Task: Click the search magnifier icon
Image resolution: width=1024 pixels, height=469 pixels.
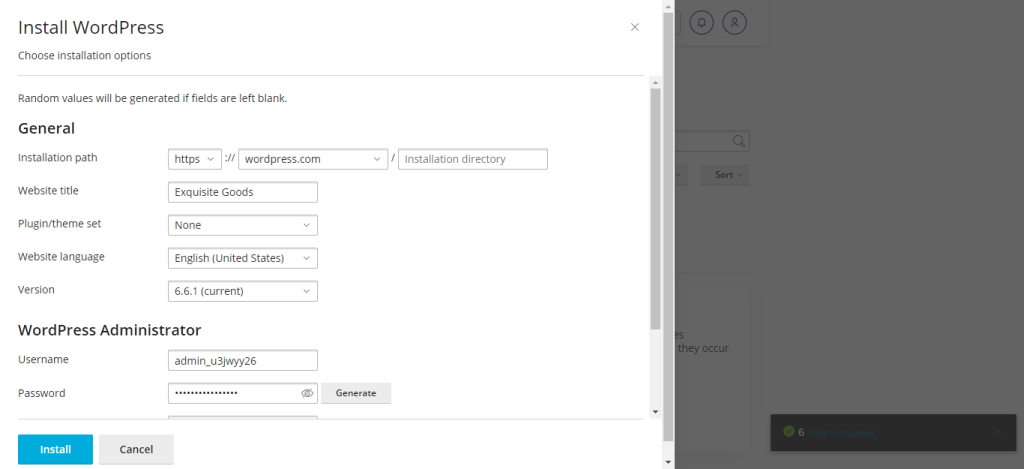Action: coord(739,141)
